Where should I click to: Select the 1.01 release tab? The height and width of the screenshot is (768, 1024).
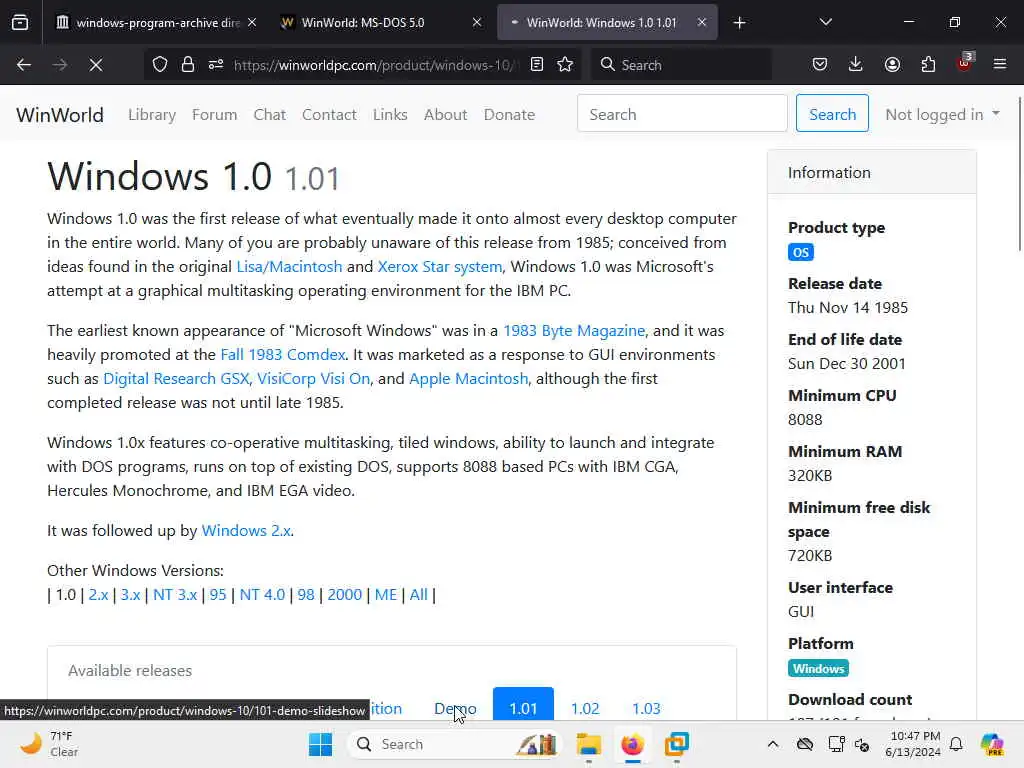click(x=523, y=708)
